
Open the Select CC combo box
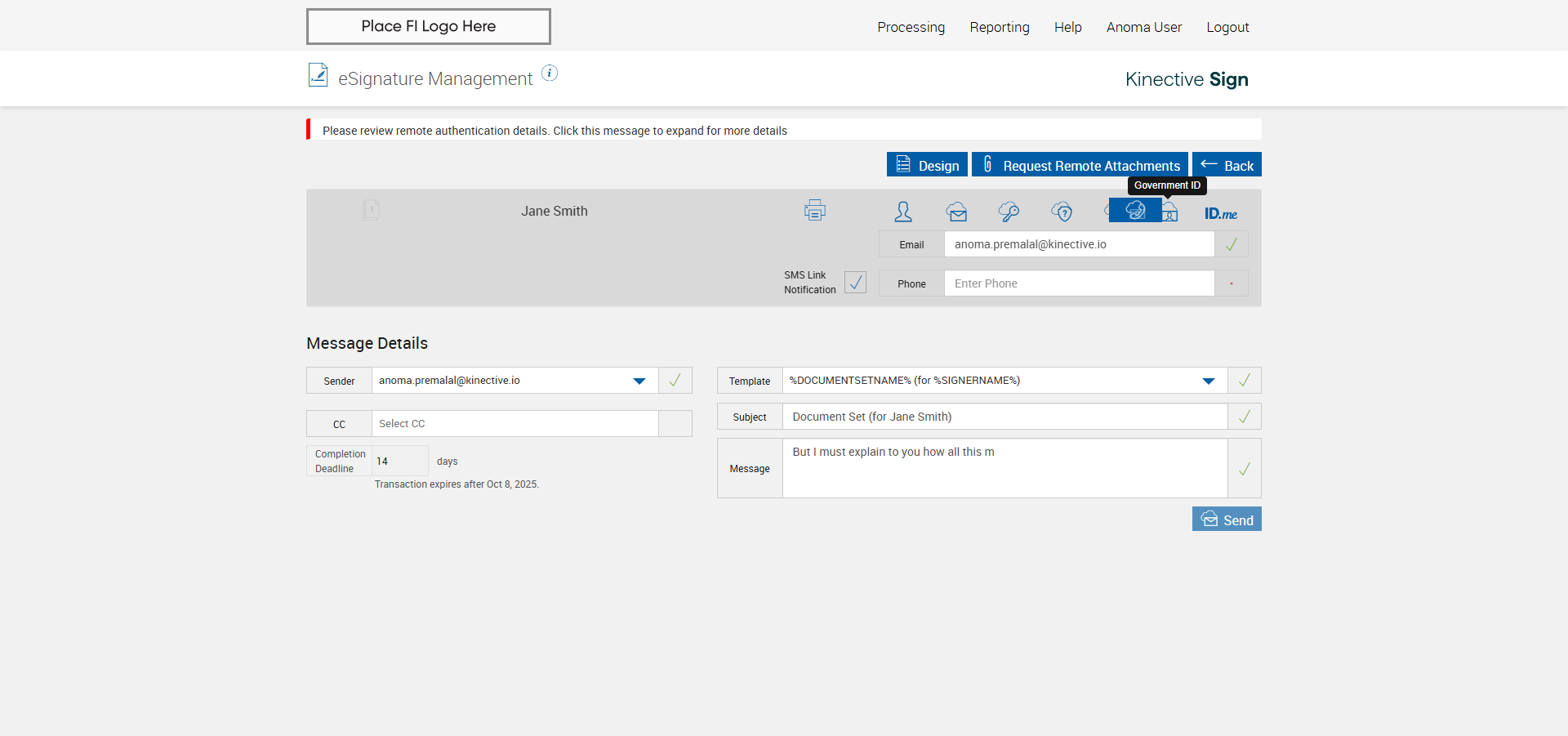point(514,424)
